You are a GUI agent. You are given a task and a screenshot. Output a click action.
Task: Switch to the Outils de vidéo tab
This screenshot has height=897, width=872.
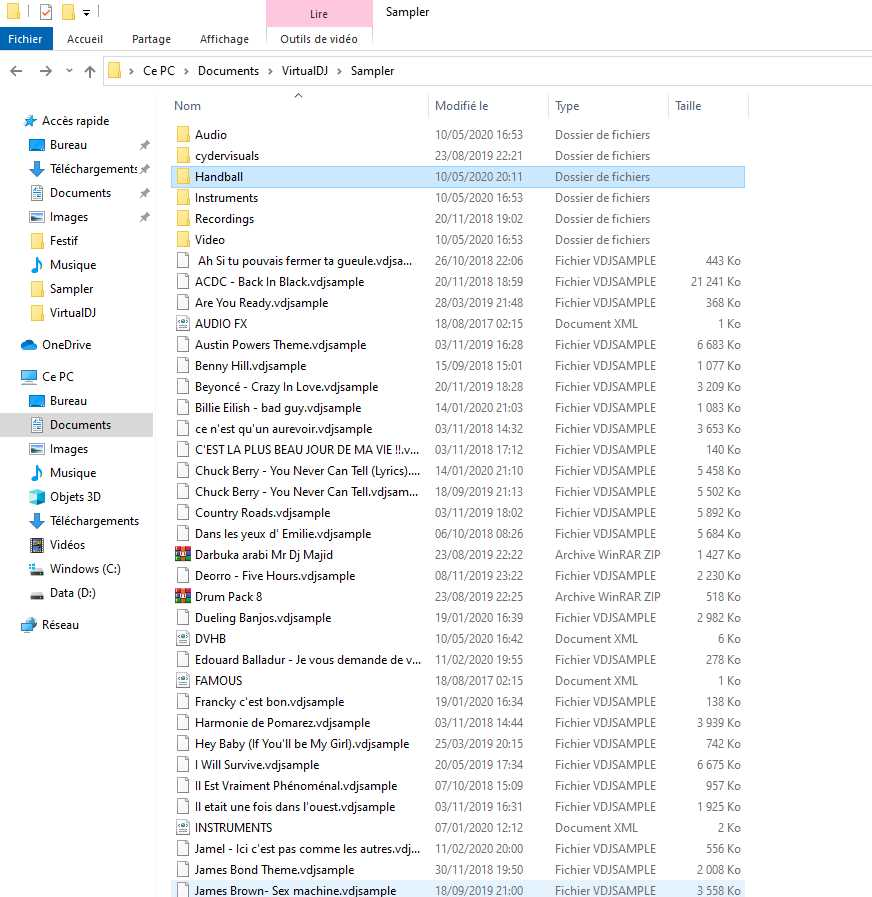319,39
